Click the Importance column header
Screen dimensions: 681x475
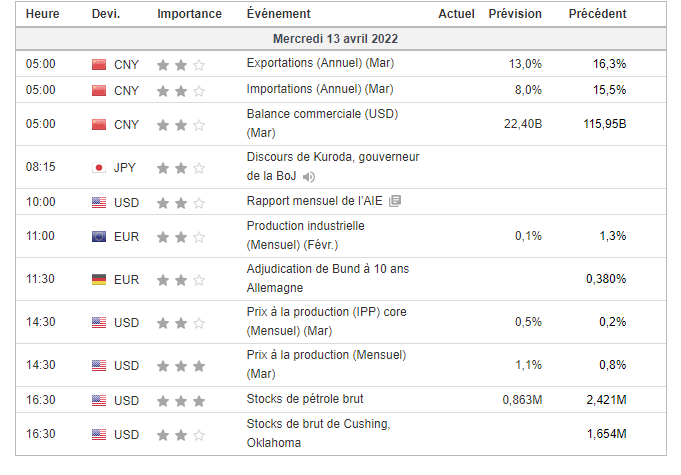click(189, 14)
